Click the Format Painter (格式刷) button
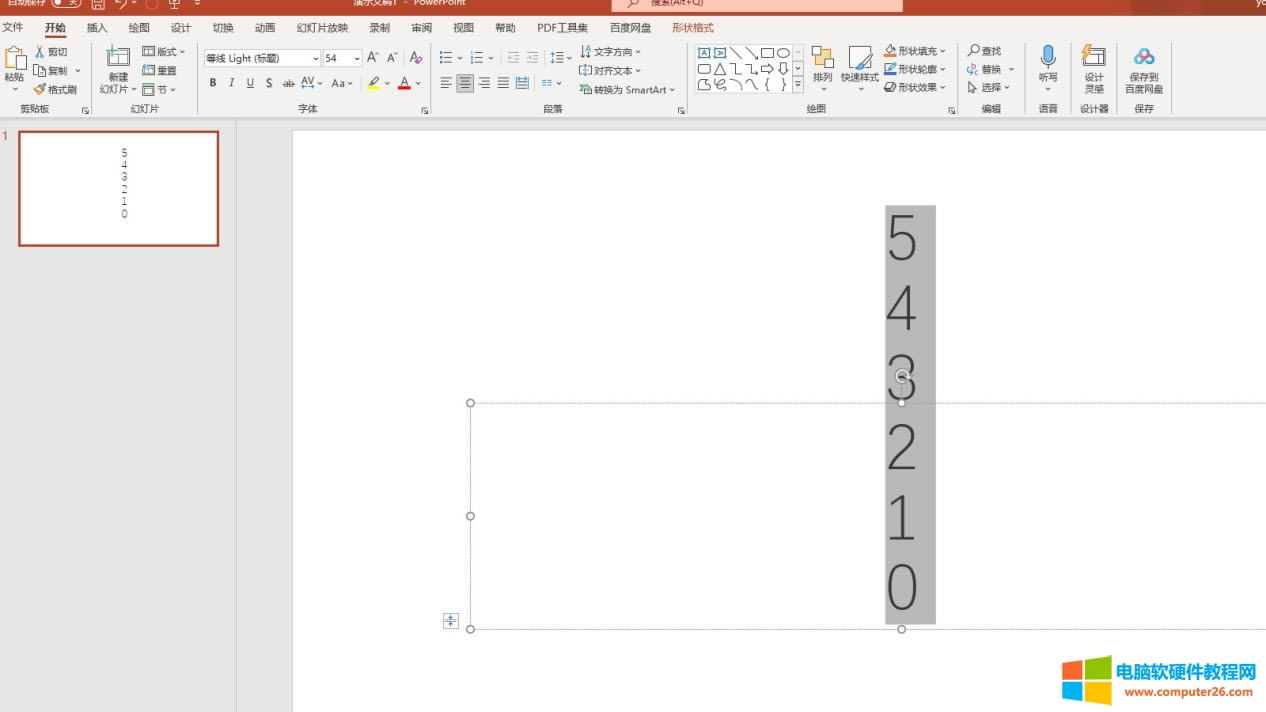The width and height of the screenshot is (1266, 712). point(54,89)
